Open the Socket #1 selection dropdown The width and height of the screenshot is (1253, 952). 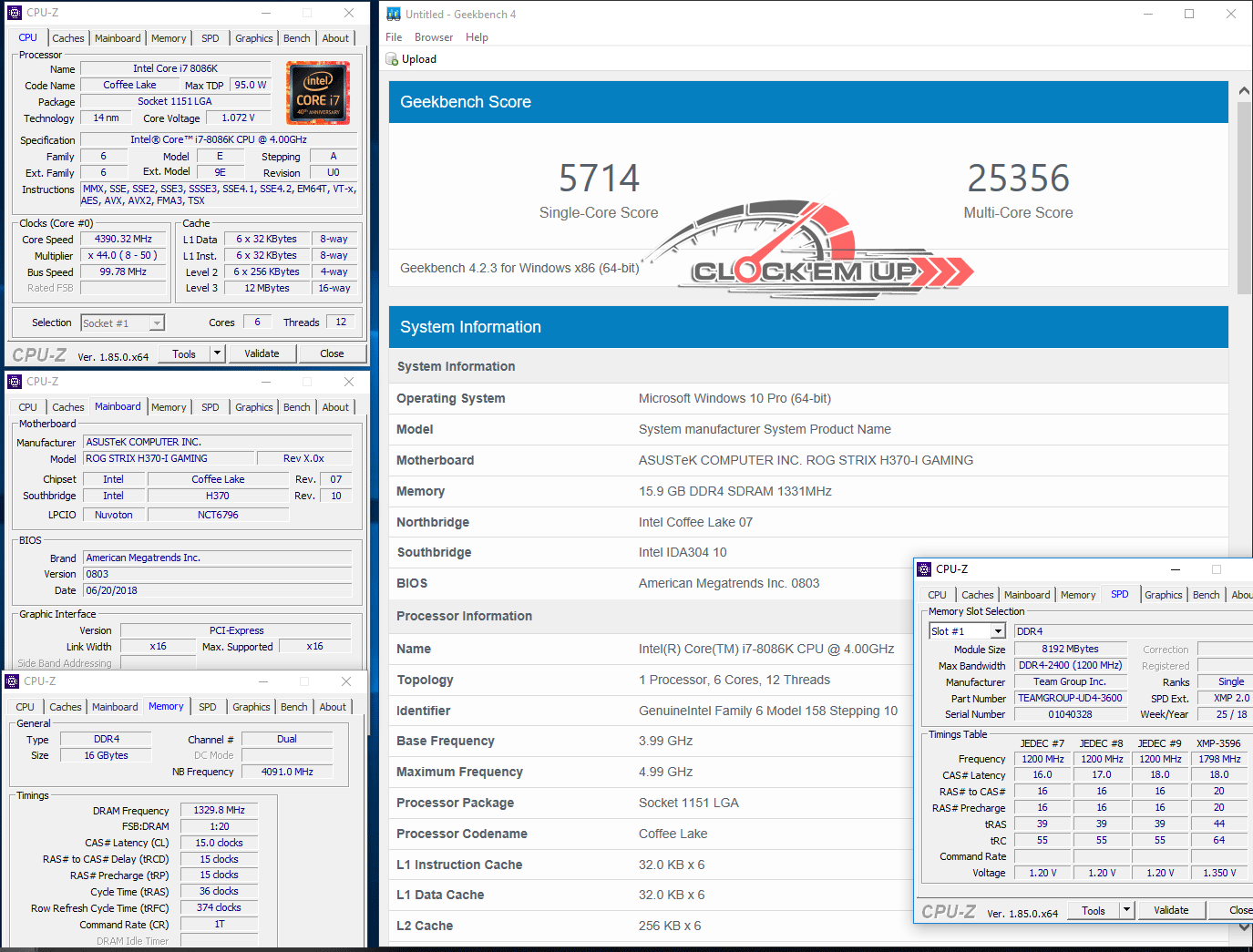157,323
